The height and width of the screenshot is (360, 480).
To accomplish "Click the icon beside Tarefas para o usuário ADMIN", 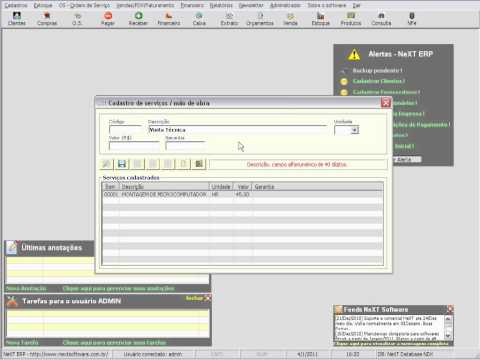I will click(x=12, y=301).
